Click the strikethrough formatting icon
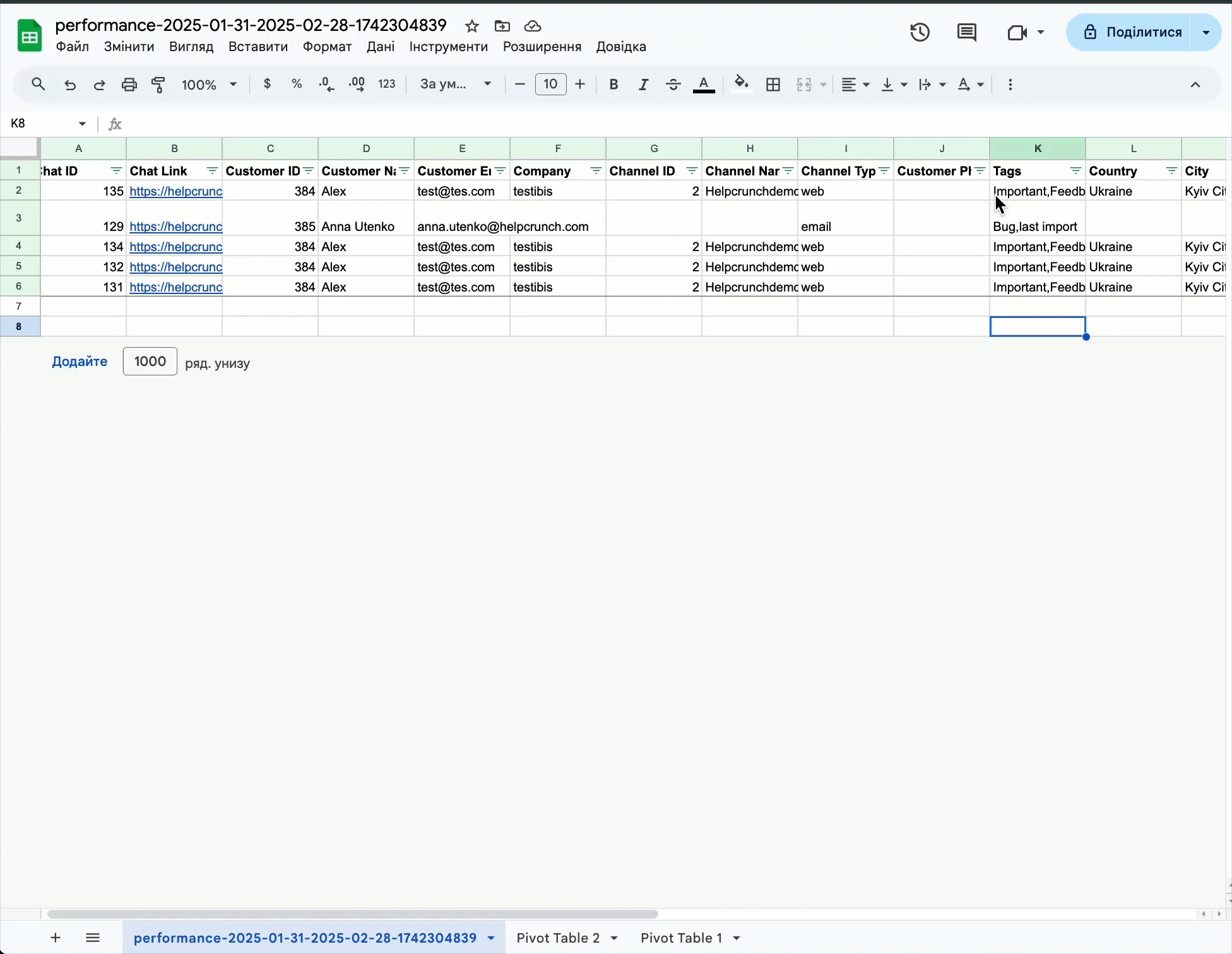This screenshot has height=954, width=1232. pyautogui.click(x=673, y=85)
